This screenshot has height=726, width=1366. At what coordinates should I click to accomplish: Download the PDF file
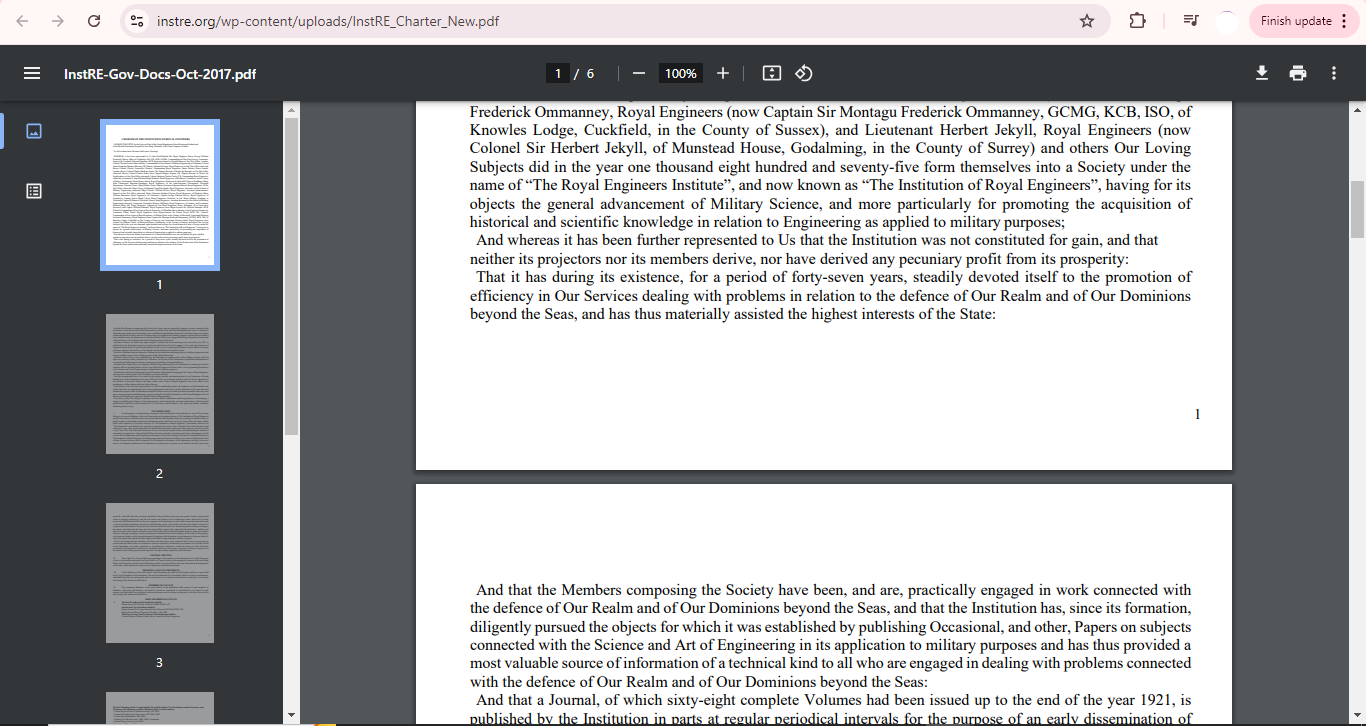1262,73
